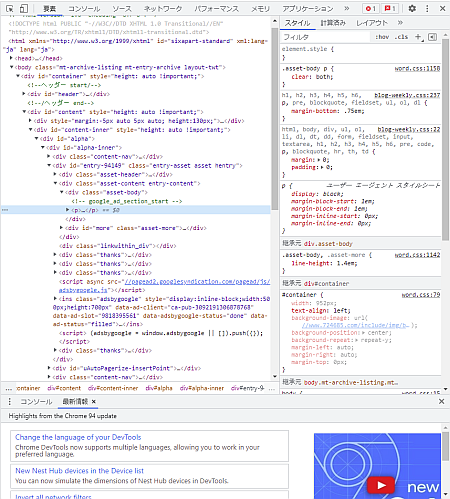Open the background-image URL link
This screenshot has width=450, height=499.
pos(356,325)
